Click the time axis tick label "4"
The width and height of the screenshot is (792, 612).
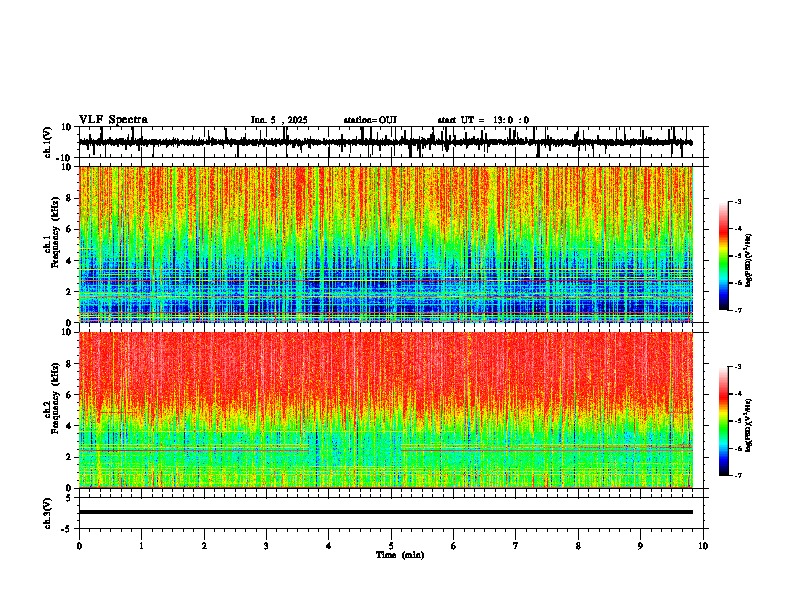point(329,546)
